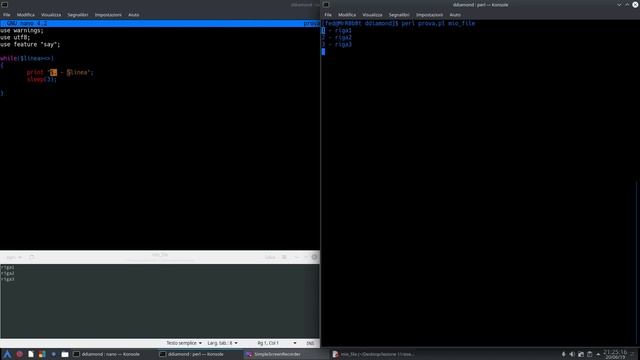Click small blue gear icon in taskbar

tap(53, 354)
